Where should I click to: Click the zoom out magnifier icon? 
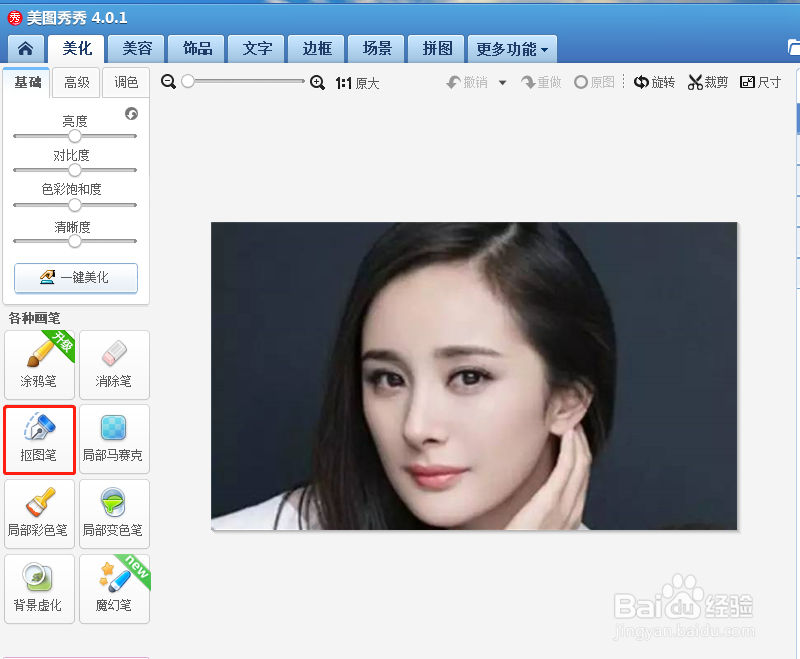168,82
